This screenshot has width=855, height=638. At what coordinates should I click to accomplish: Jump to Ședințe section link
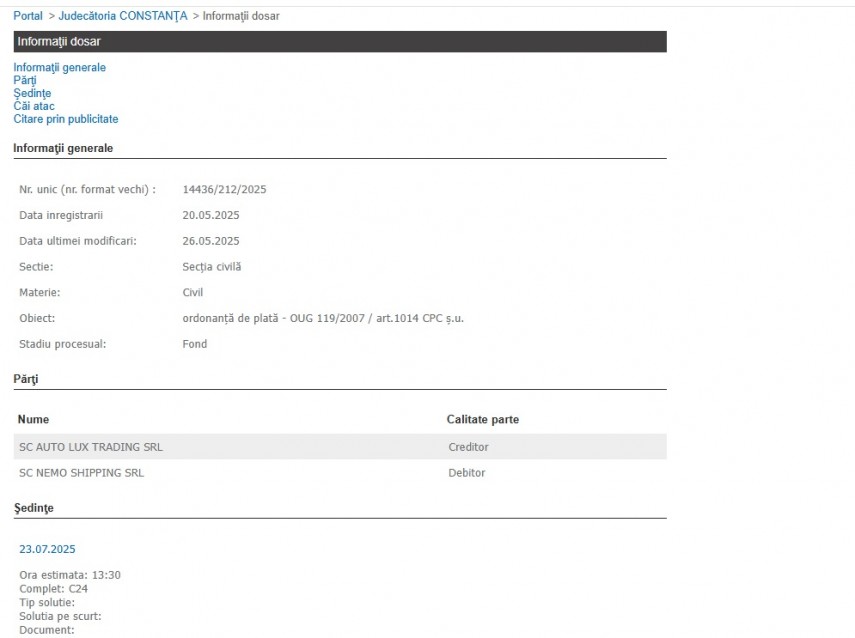click(x=32, y=93)
